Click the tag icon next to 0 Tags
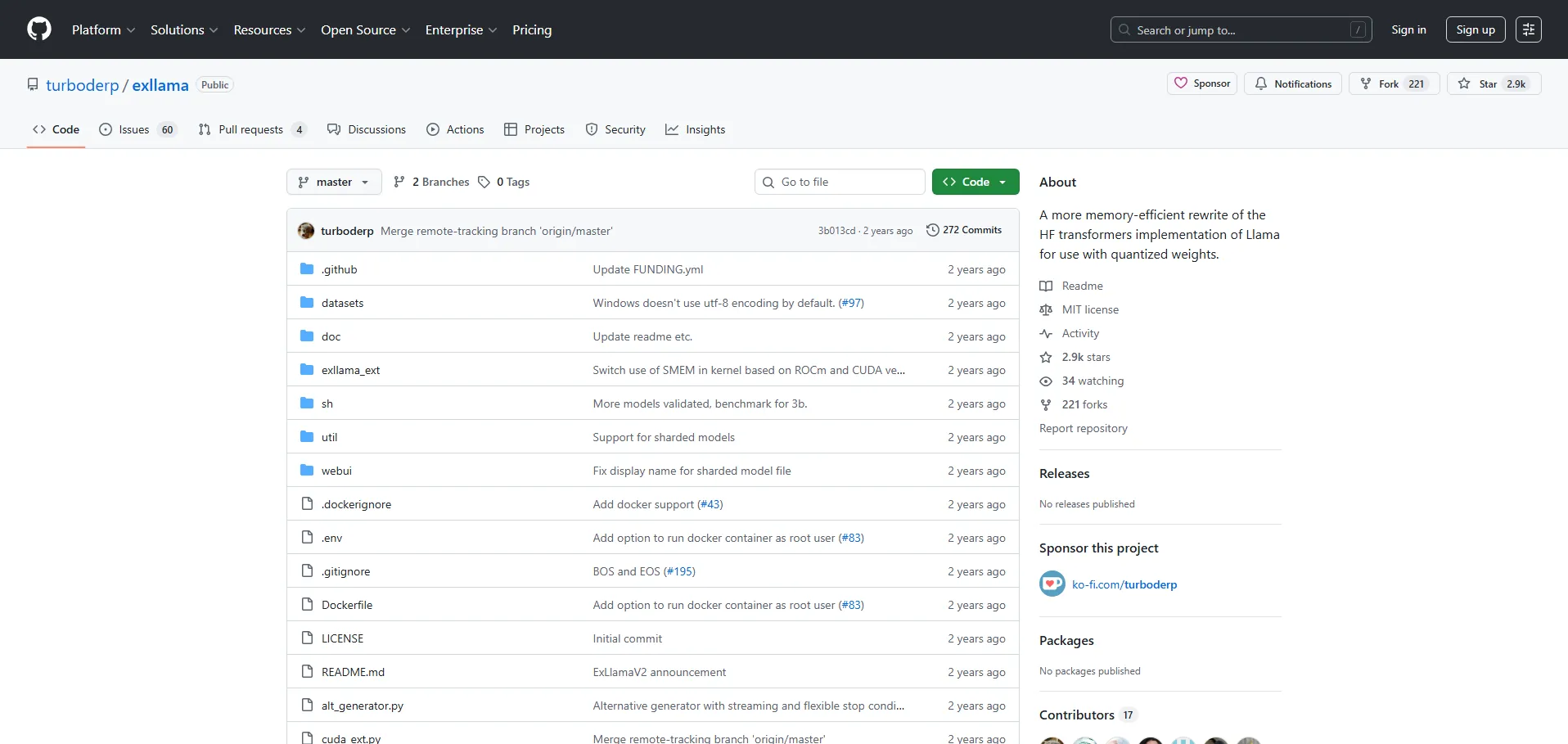 pyautogui.click(x=484, y=182)
